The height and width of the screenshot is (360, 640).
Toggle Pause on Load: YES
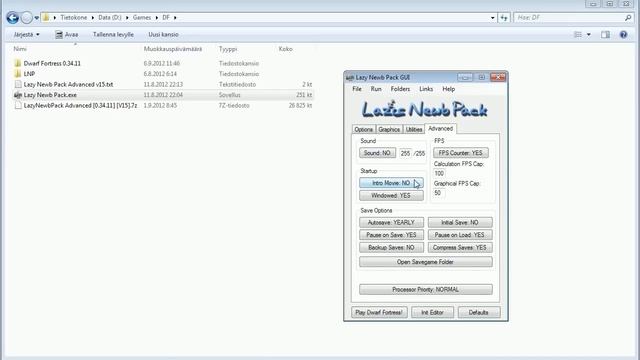pyautogui.click(x=460, y=235)
